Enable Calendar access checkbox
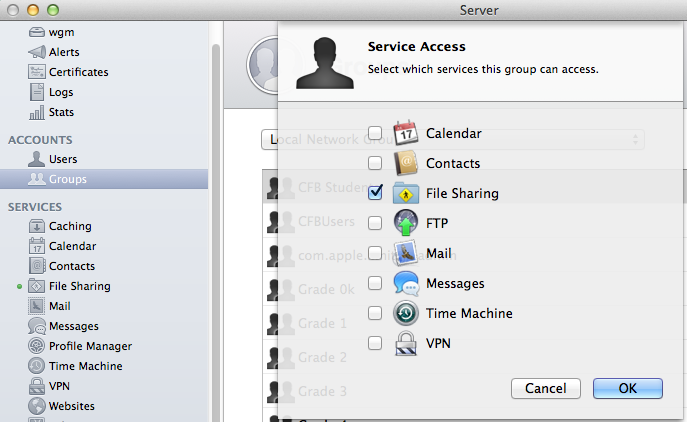This screenshot has height=422, width=687. [x=375, y=133]
